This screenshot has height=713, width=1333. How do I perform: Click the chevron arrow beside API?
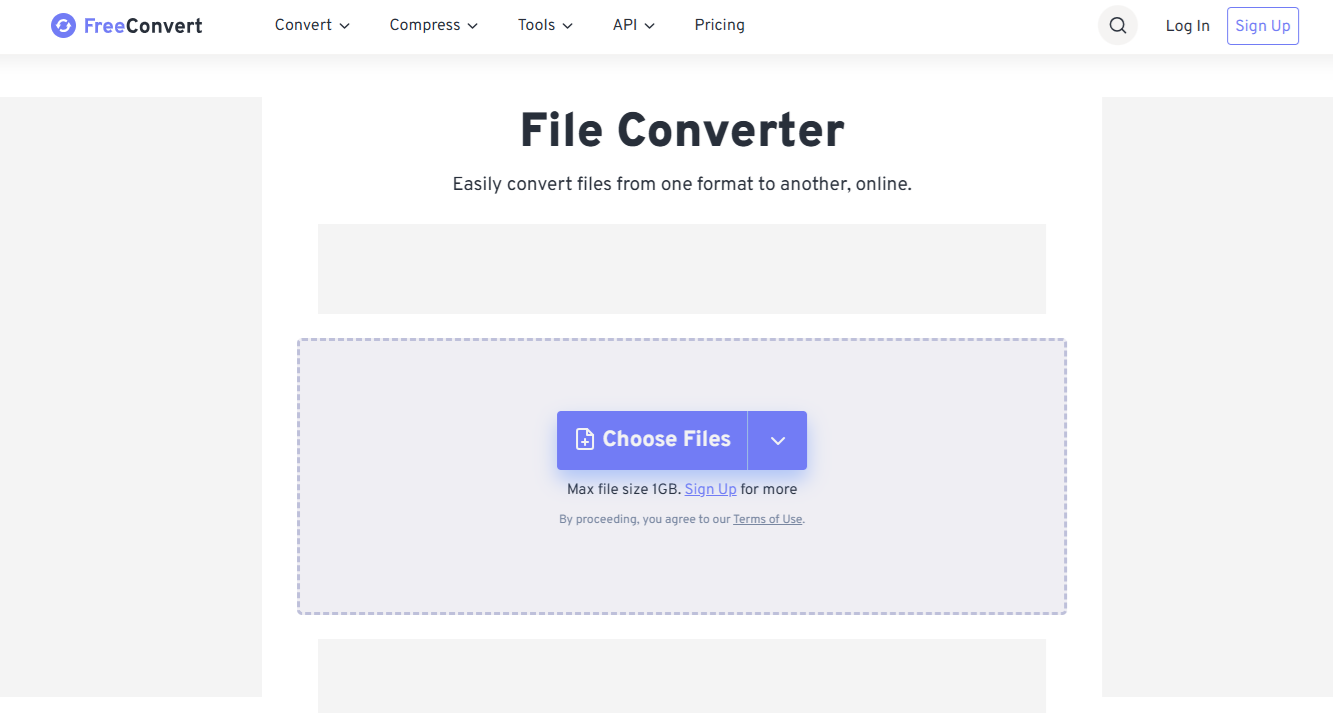[x=650, y=26]
